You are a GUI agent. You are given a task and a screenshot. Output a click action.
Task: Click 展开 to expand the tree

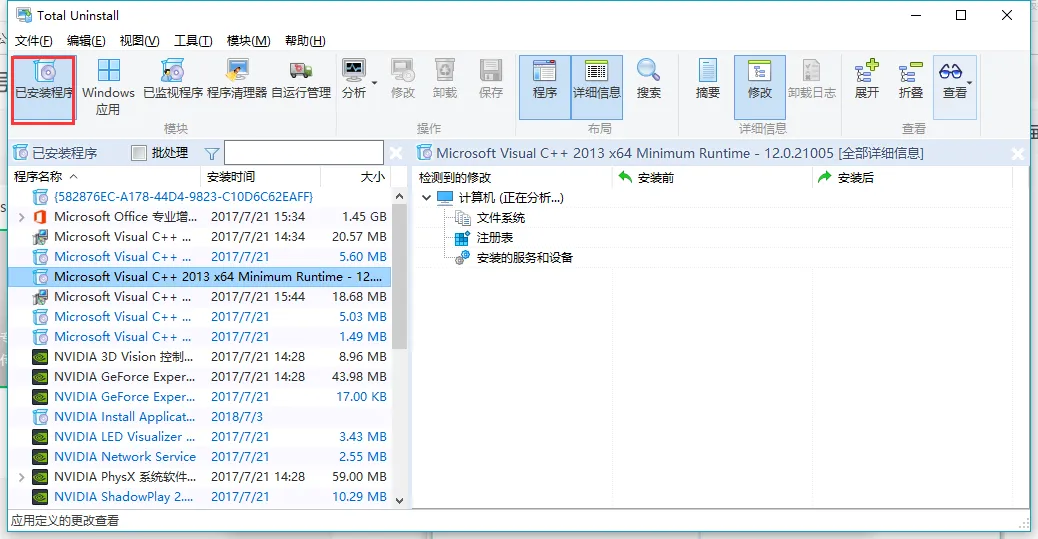(867, 81)
